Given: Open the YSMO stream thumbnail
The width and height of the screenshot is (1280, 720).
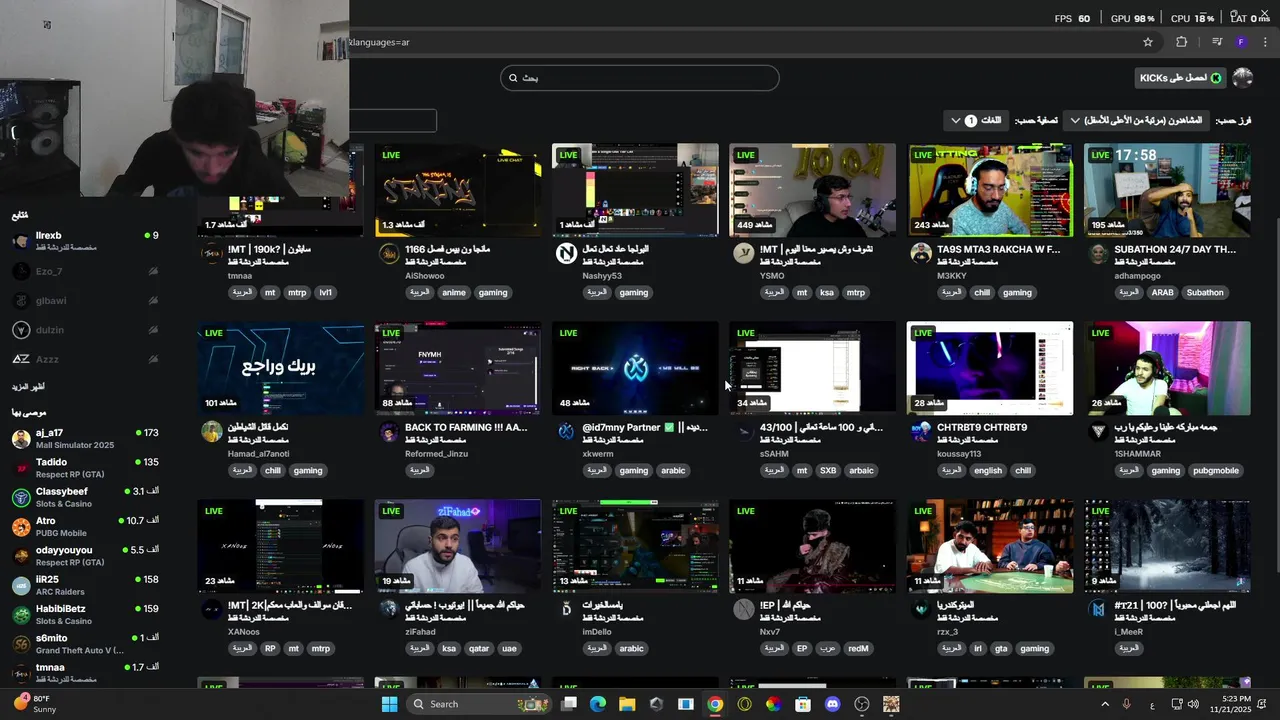Looking at the screenshot, I should coord(812,190).
